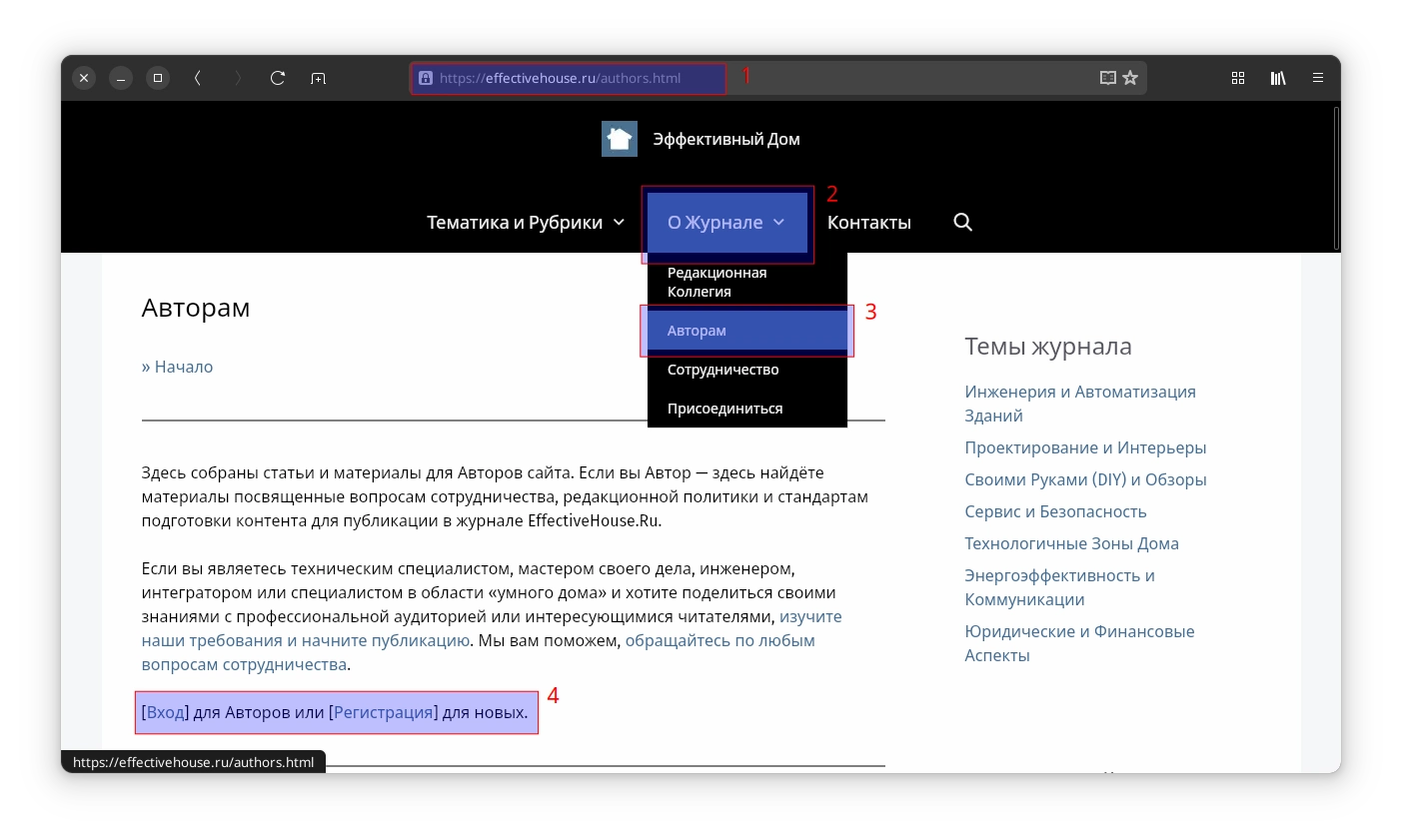The width and height of the screenshot is (1402, 840).
Task: Click the tile grid icon in the toolbar
Action: pos(1237,77)
